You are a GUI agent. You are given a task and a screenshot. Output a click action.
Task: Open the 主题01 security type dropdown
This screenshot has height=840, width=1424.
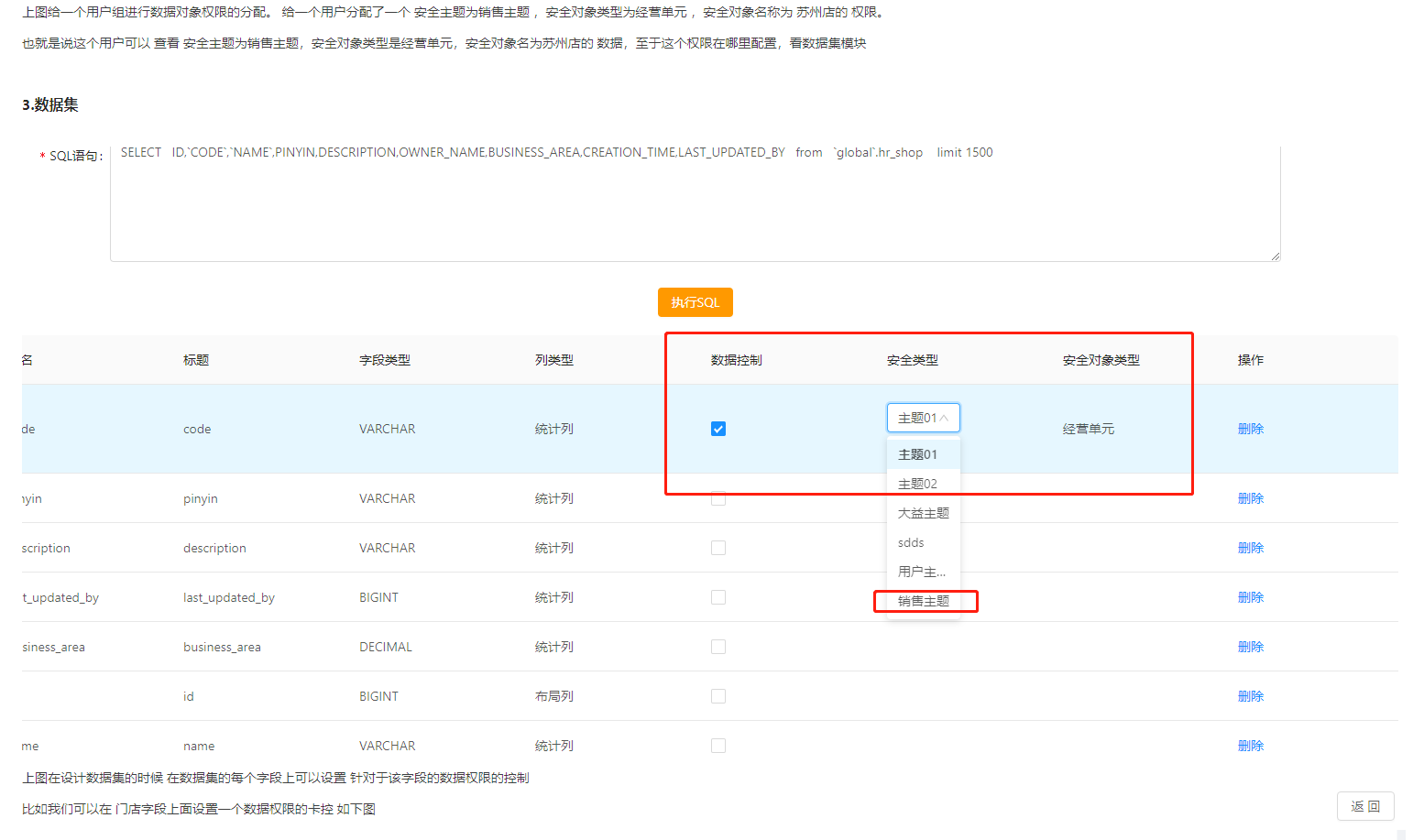click(924, 418)
